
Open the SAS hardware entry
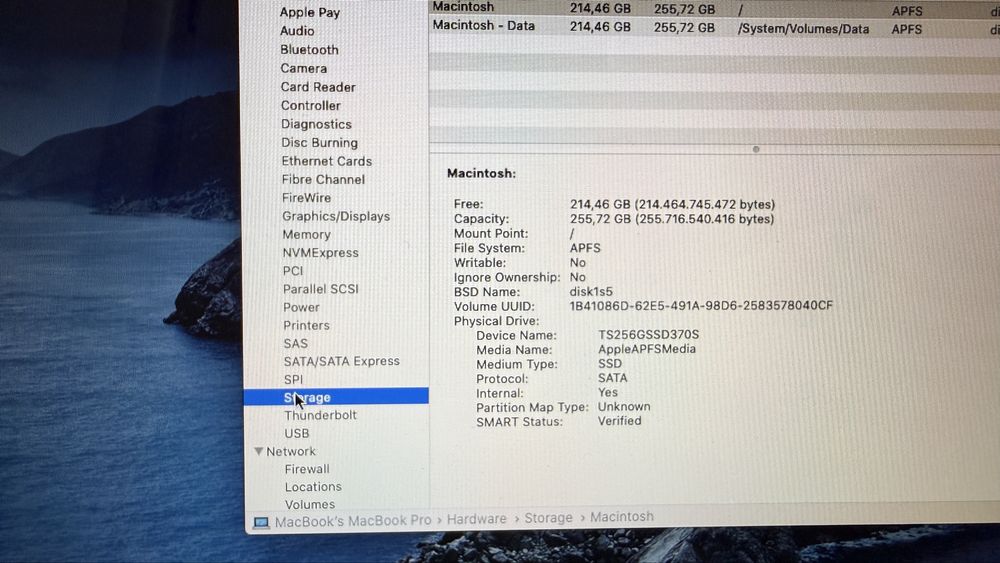pyautogui.click(x=295, y=343)
